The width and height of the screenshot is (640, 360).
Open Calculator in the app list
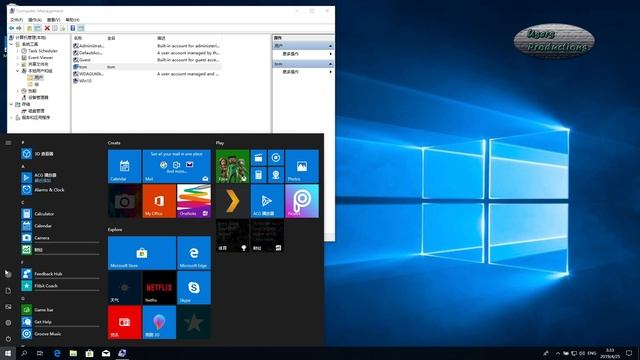click(60, 213)
